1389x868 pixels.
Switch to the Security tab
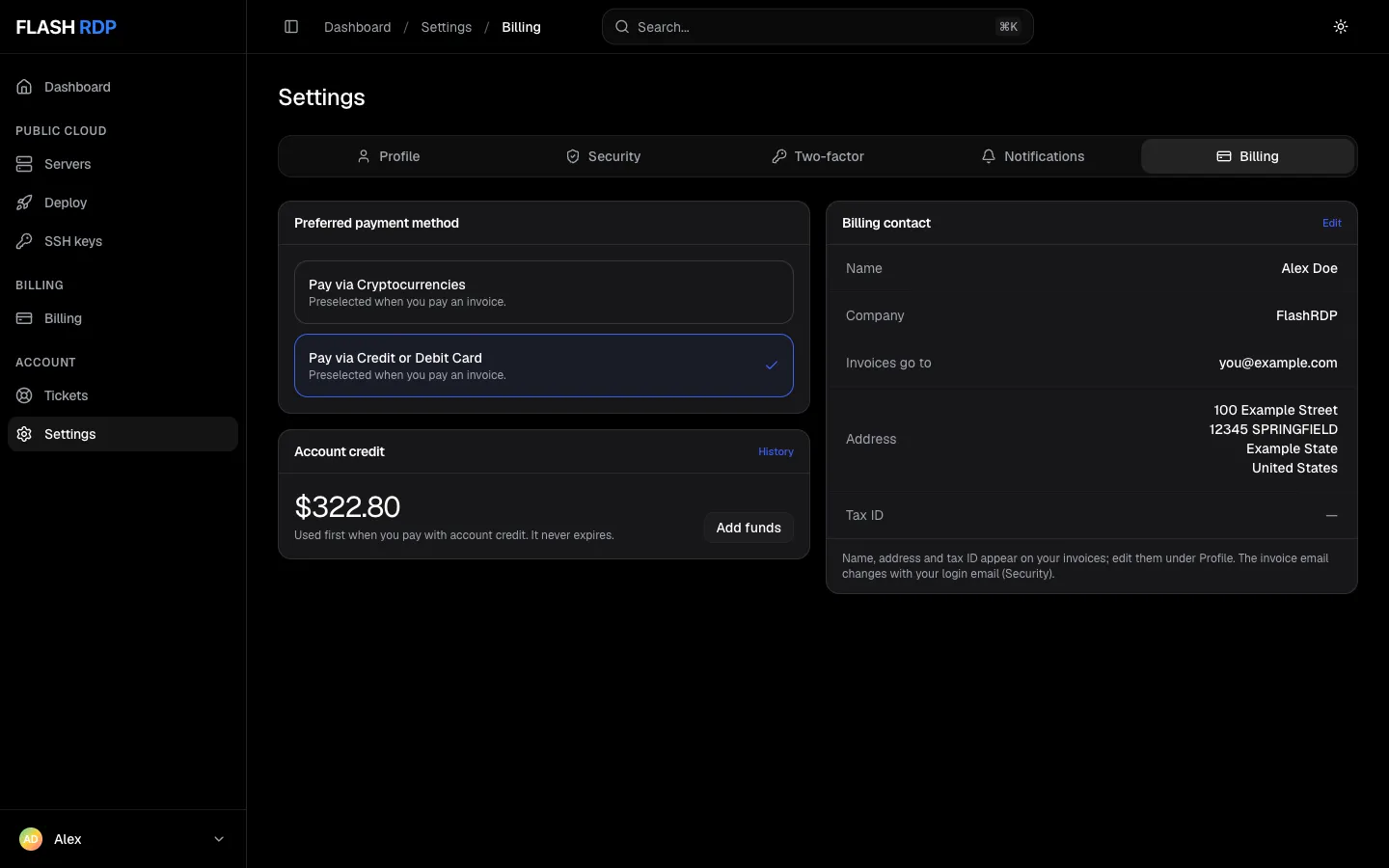[x=603, y=156]
